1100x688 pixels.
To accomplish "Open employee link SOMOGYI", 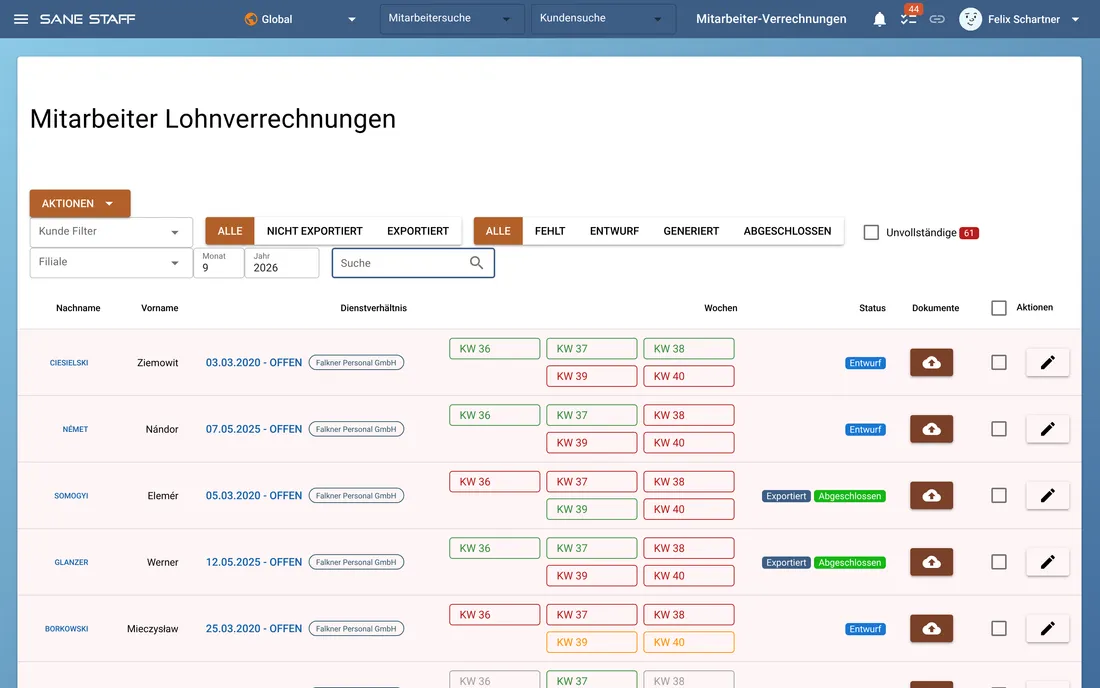I will point(71,496).
